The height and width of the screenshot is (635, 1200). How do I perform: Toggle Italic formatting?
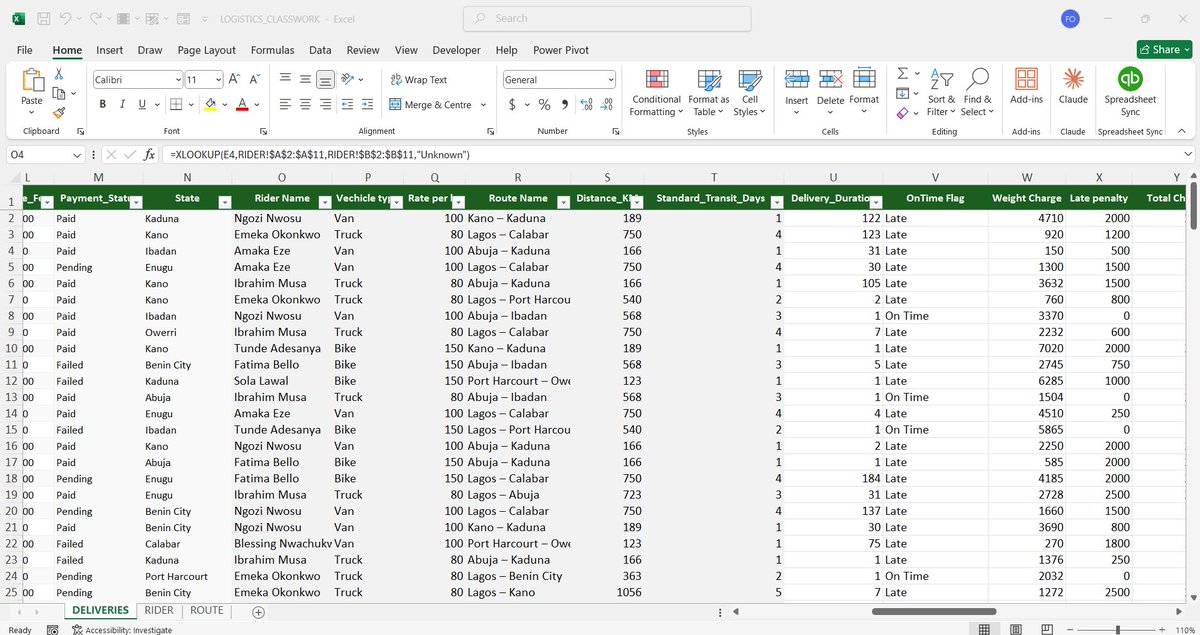point(122,104)
